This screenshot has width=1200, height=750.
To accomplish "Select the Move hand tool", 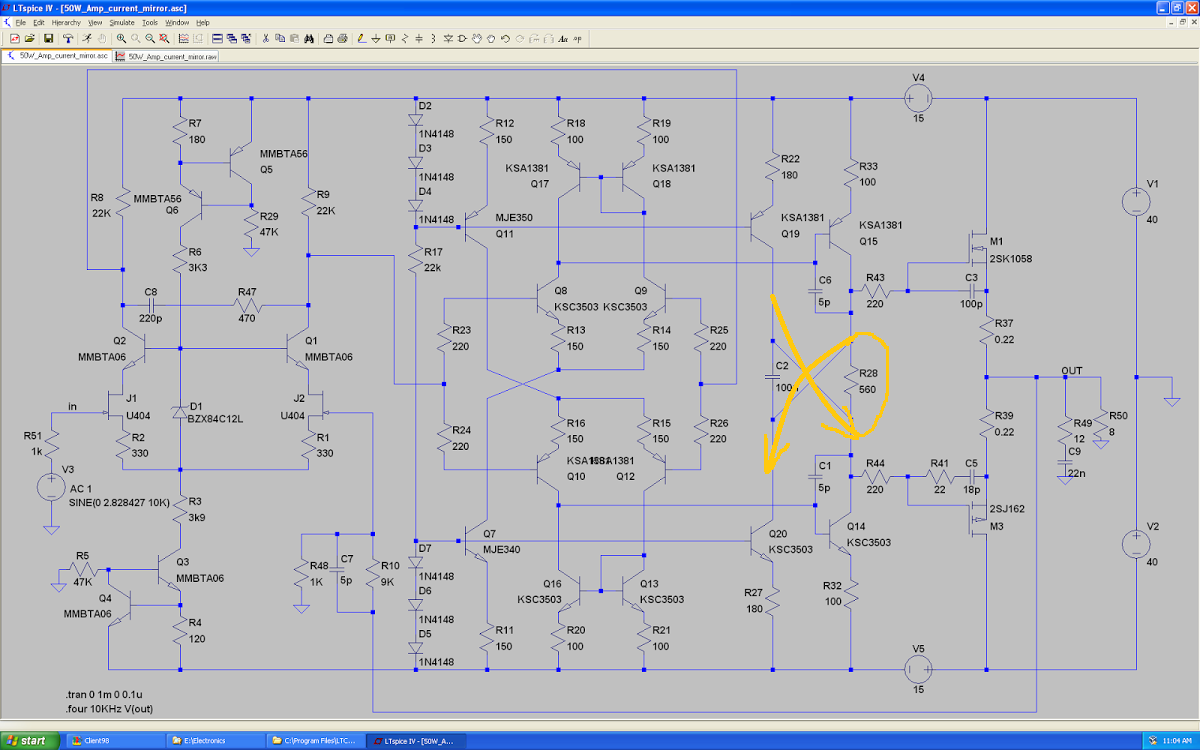I will 477,38.
